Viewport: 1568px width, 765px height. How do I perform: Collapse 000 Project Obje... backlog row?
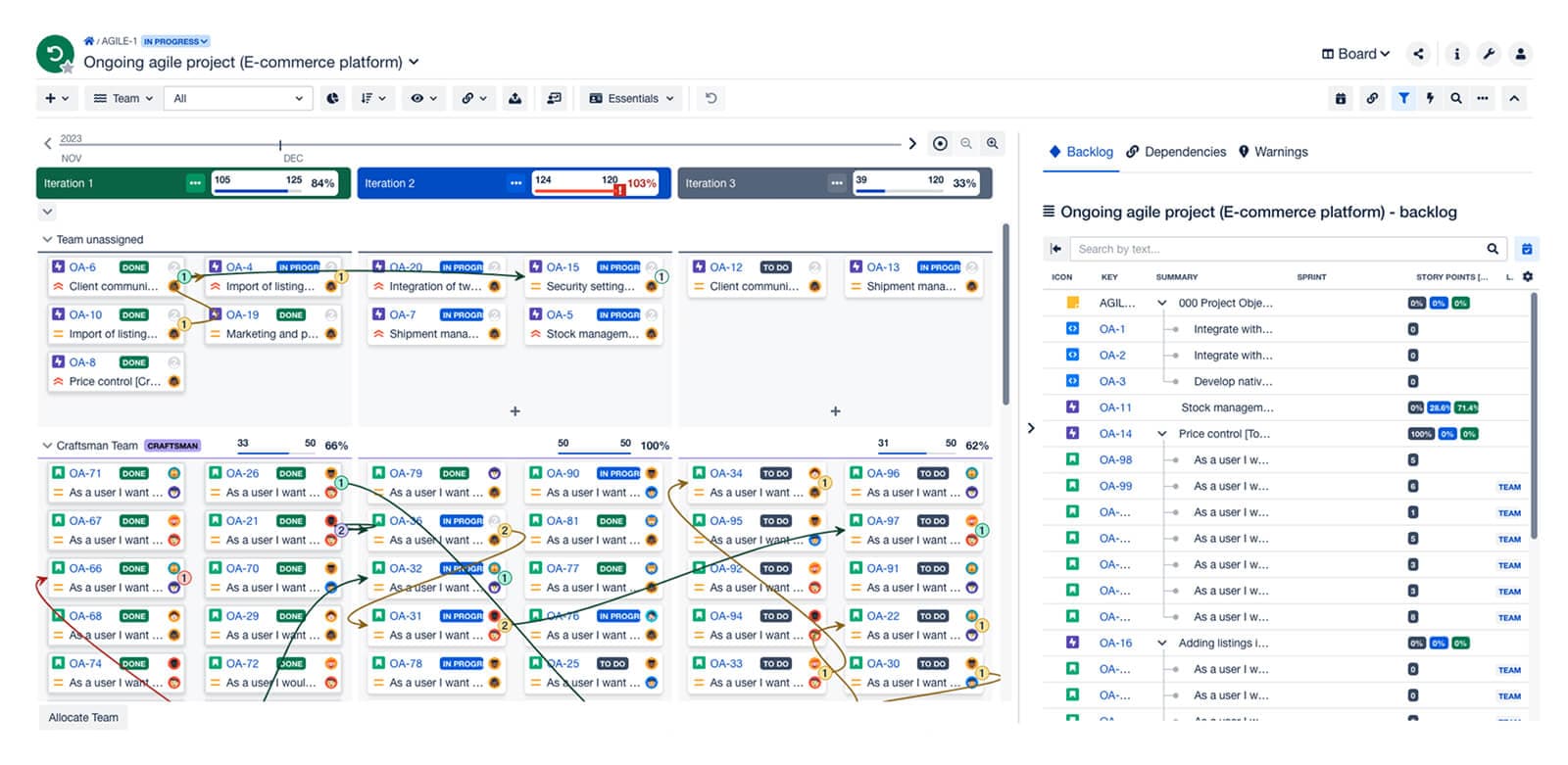coord(1162,303)
